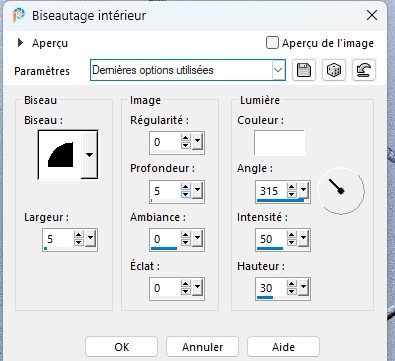This screenshot has width=395, height=361.
Task: Open the Paramètres presets dropdown
Action: (278, 70)
